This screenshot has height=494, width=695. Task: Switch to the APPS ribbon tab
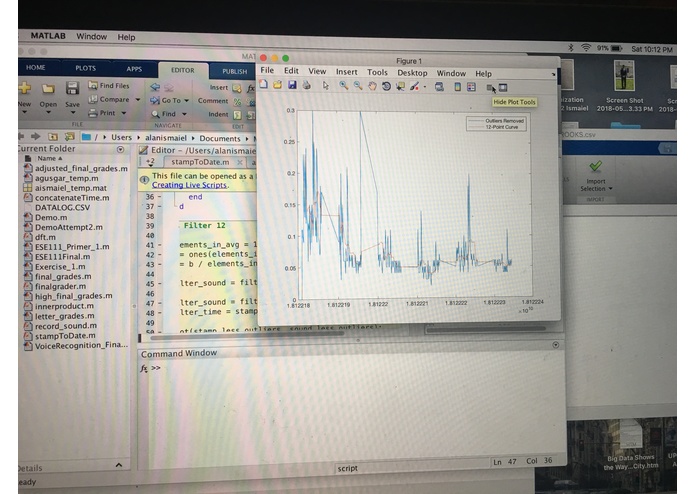(134, 69)
